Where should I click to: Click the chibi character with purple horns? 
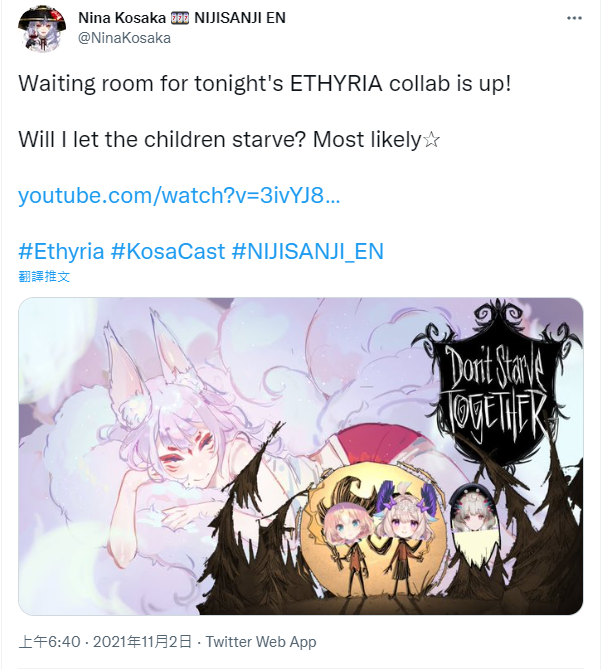(403, 538)
